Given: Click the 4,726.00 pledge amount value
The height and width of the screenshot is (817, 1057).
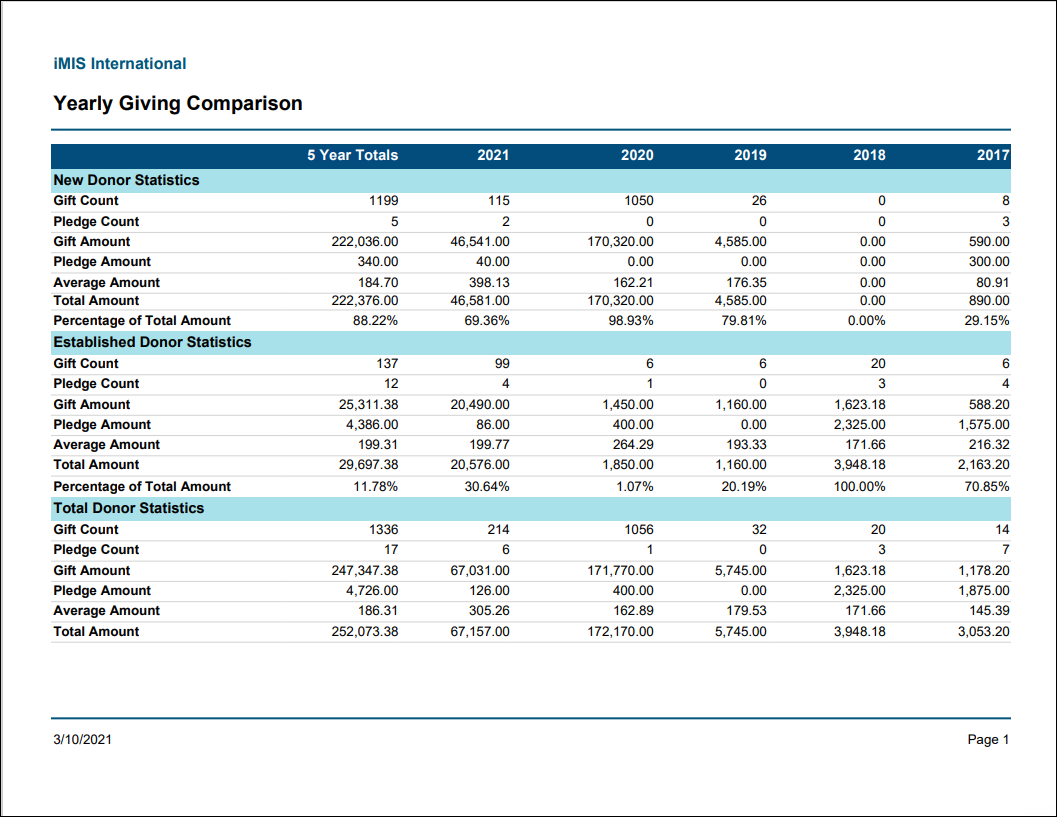Looking at the screenshot, I should [372, 591].
